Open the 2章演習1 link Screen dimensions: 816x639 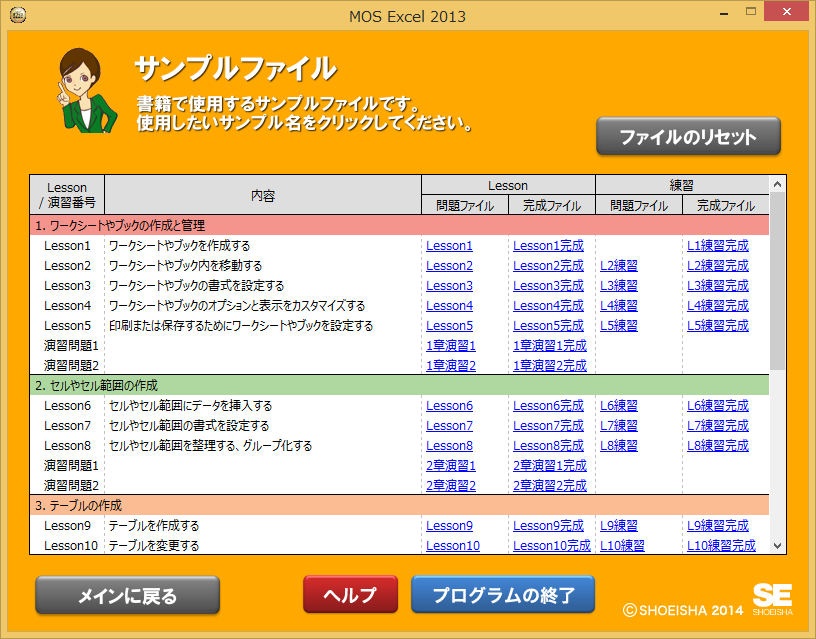pyautogui.click(x=451, y=466)
